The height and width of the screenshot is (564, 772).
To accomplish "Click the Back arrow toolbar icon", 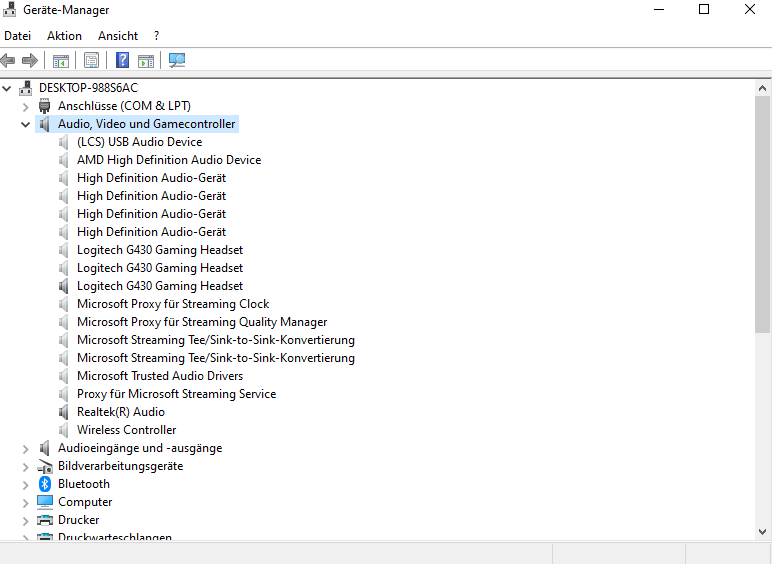I will (8, 61).
